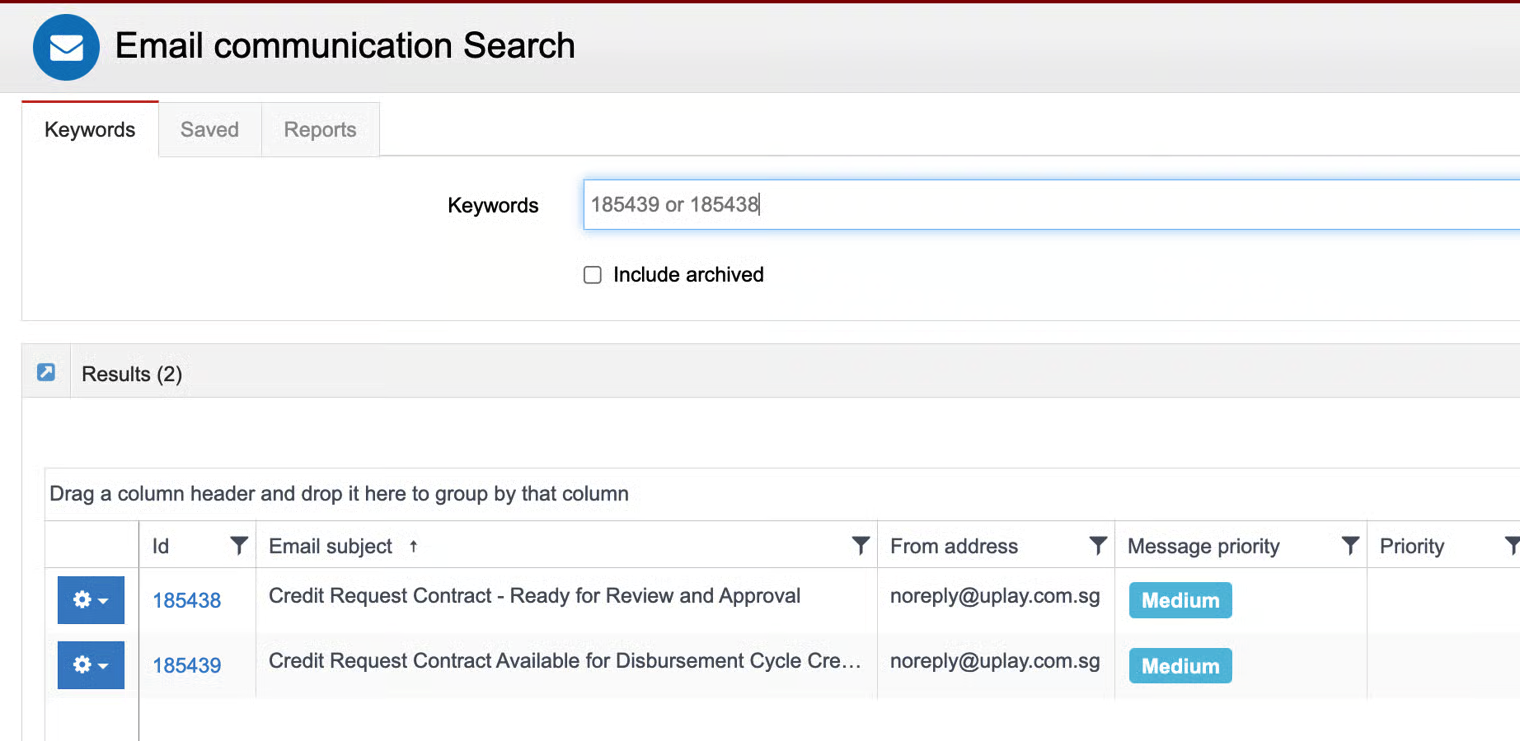Open filter for Email subject column
Image resolution: width=1520 pixels, height=741 pixels.
pos(860,546)
